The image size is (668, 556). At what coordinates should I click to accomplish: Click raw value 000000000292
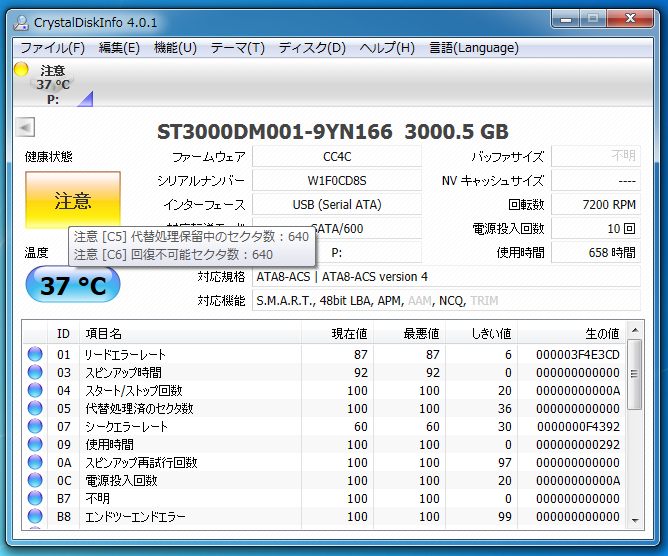tap(578, 444)
